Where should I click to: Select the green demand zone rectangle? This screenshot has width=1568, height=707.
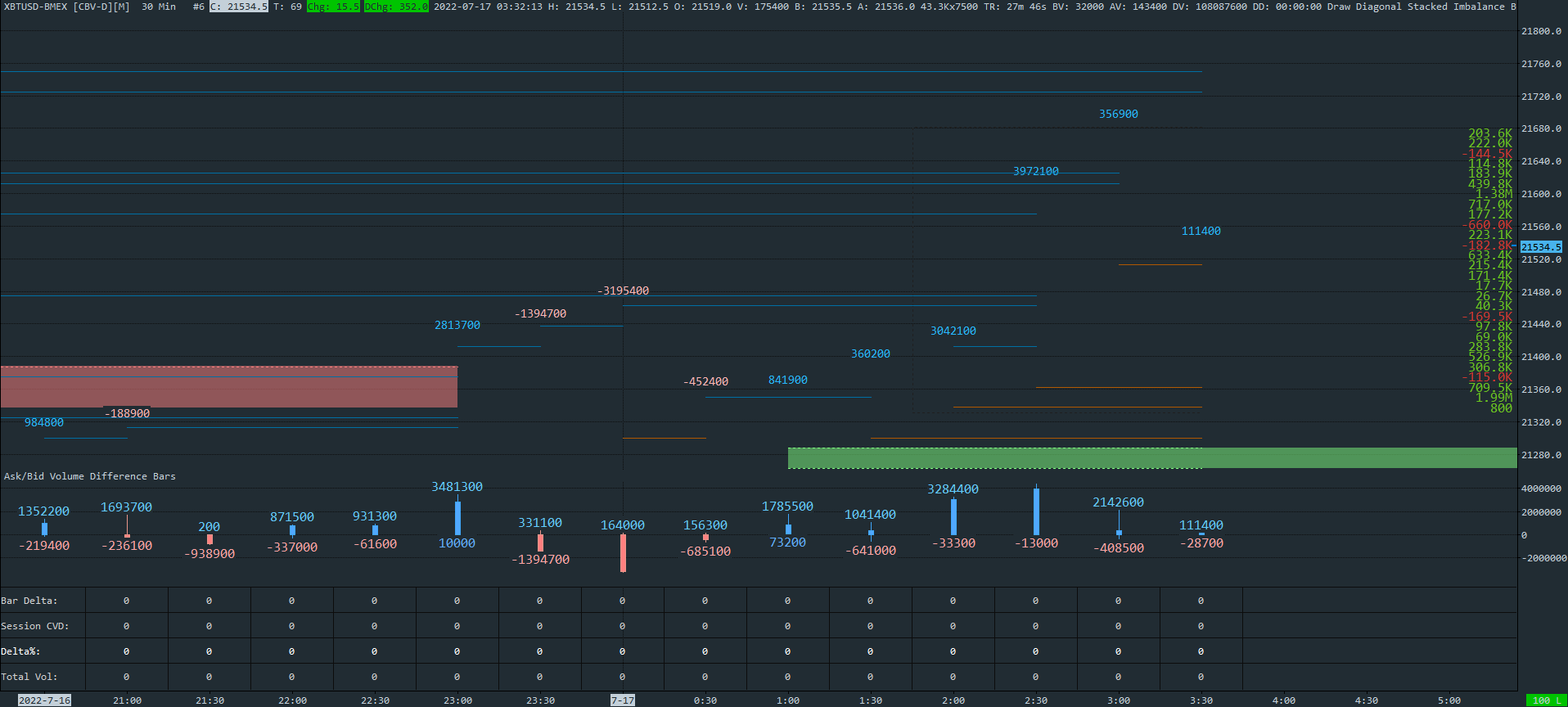point(1152,457)
